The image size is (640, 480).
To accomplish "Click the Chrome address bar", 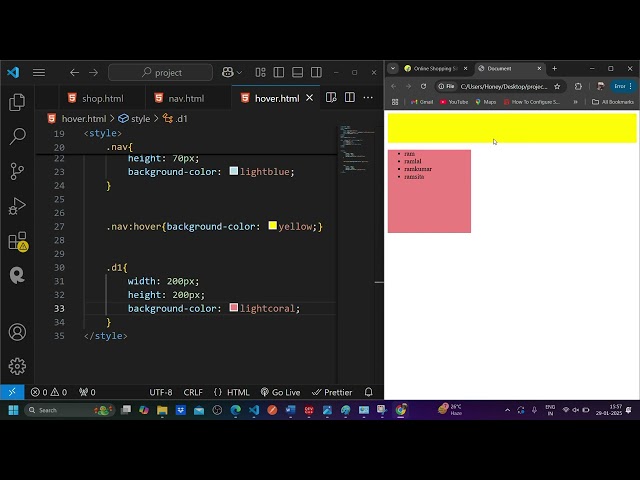I will pos(504,86).
